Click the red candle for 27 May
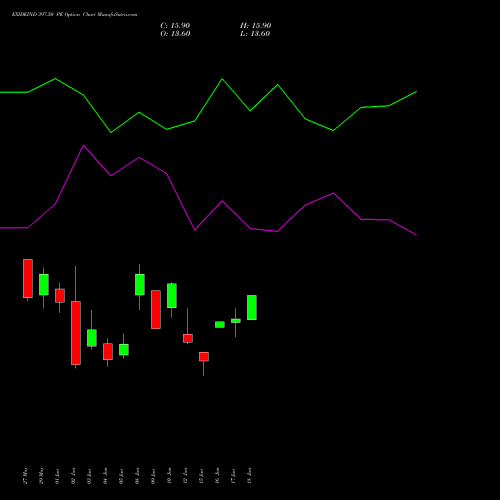 pos(28,278)
